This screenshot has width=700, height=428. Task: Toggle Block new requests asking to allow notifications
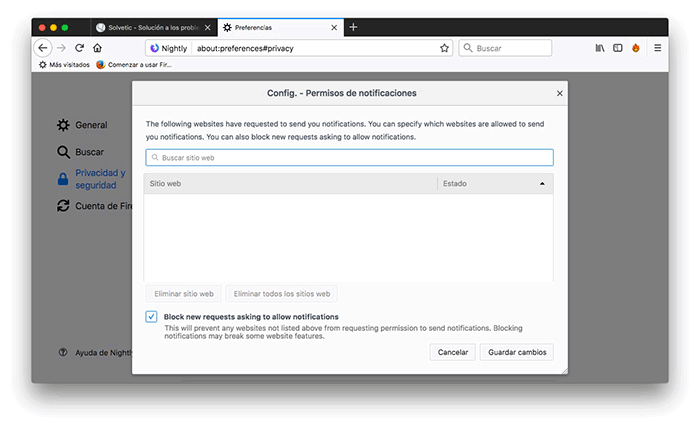pos(151,317)
